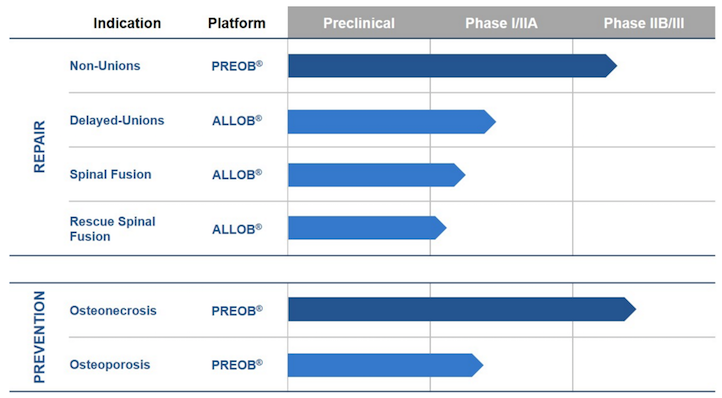Click the PREOB platform for Non-Unions
The height and width of the screenshot is (398, 722).
coord(237,66)
